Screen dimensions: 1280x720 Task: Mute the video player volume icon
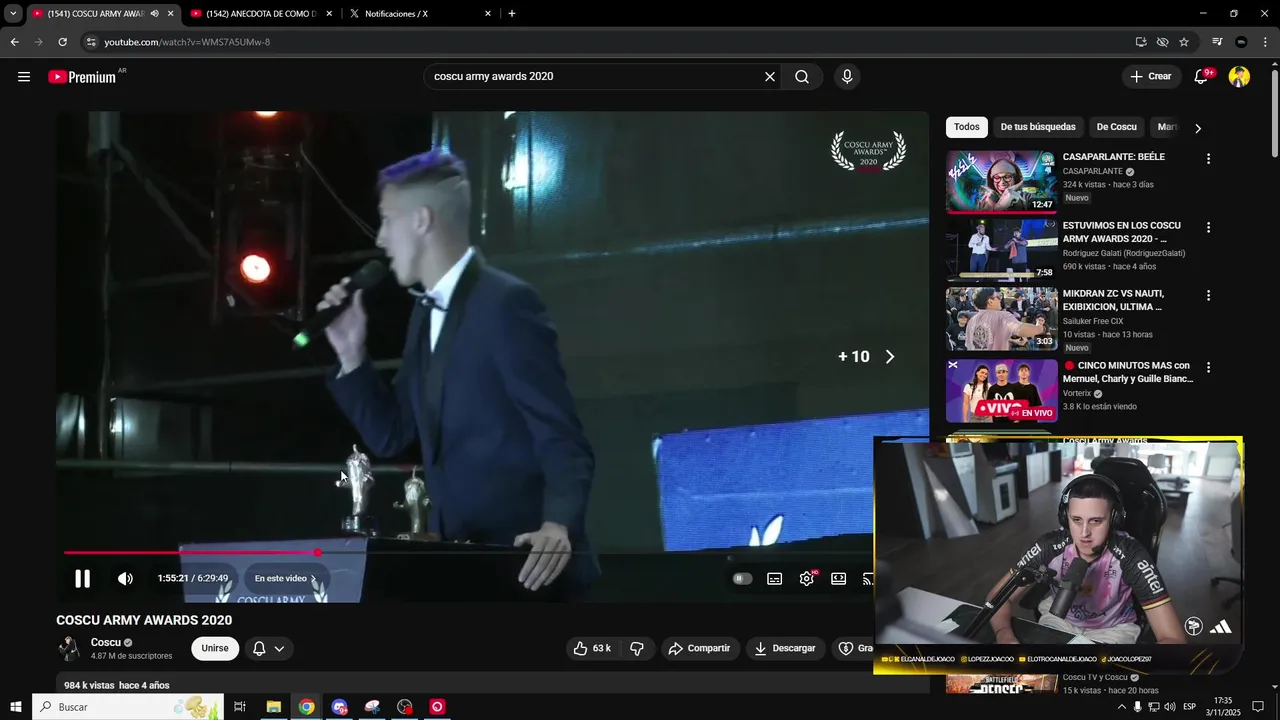[x=125, y=578]
